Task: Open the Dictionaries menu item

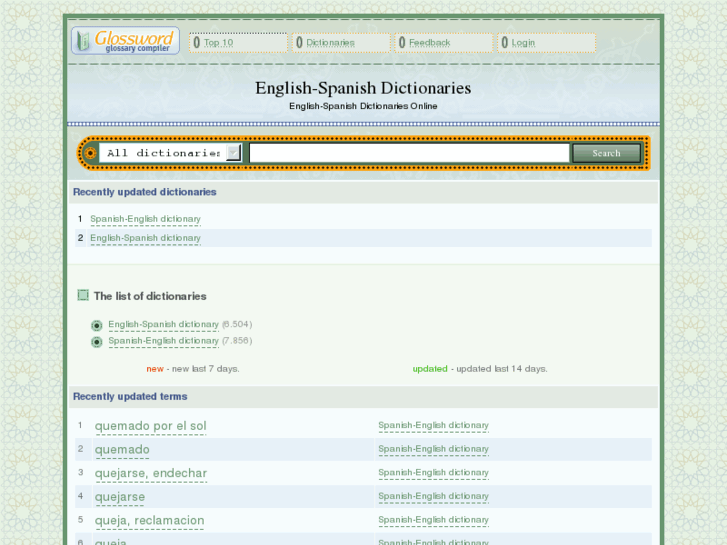Action: point(330,43)
